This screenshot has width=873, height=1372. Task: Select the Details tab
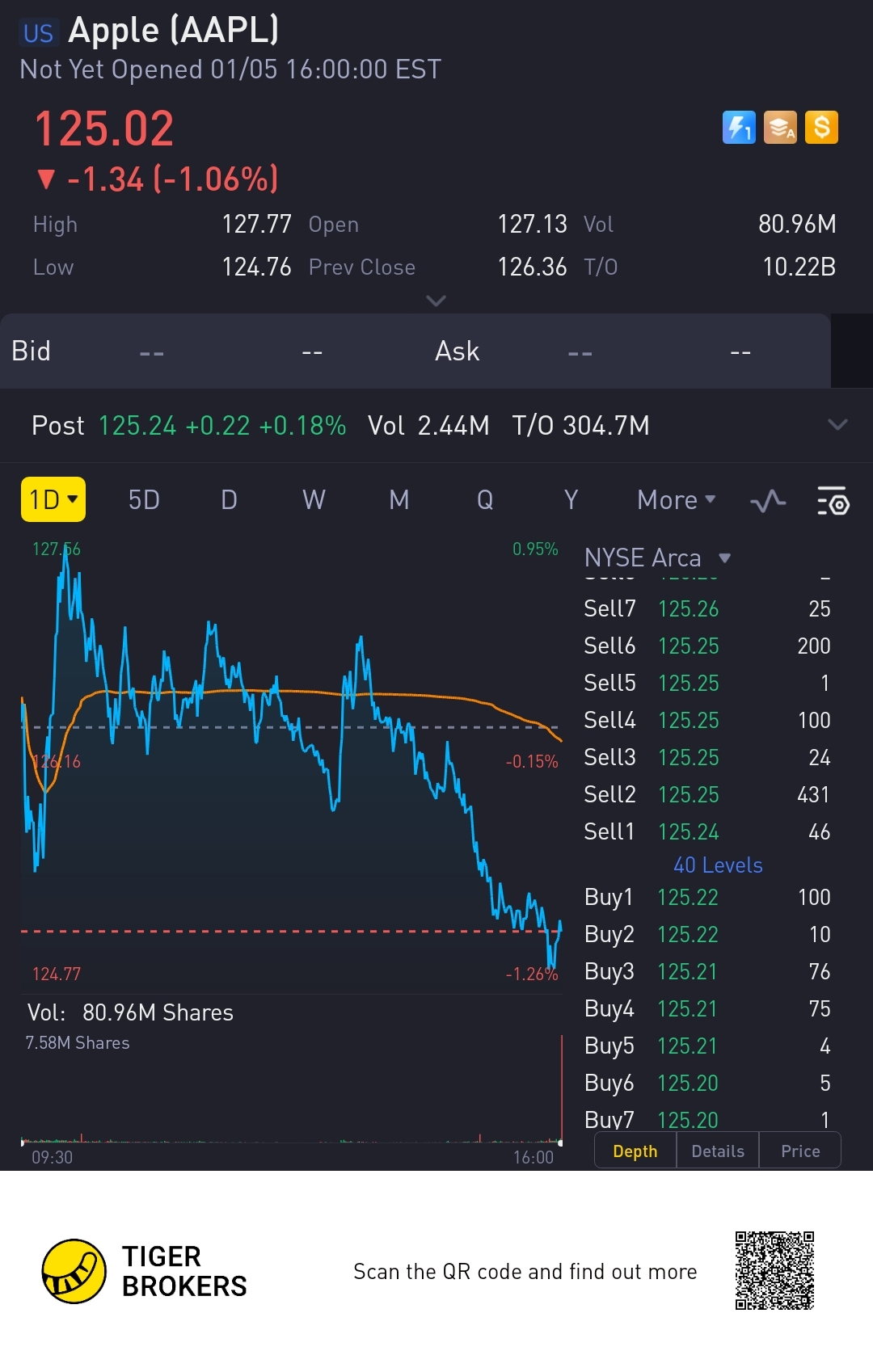pyautogui.click(x=718, y=1151)
